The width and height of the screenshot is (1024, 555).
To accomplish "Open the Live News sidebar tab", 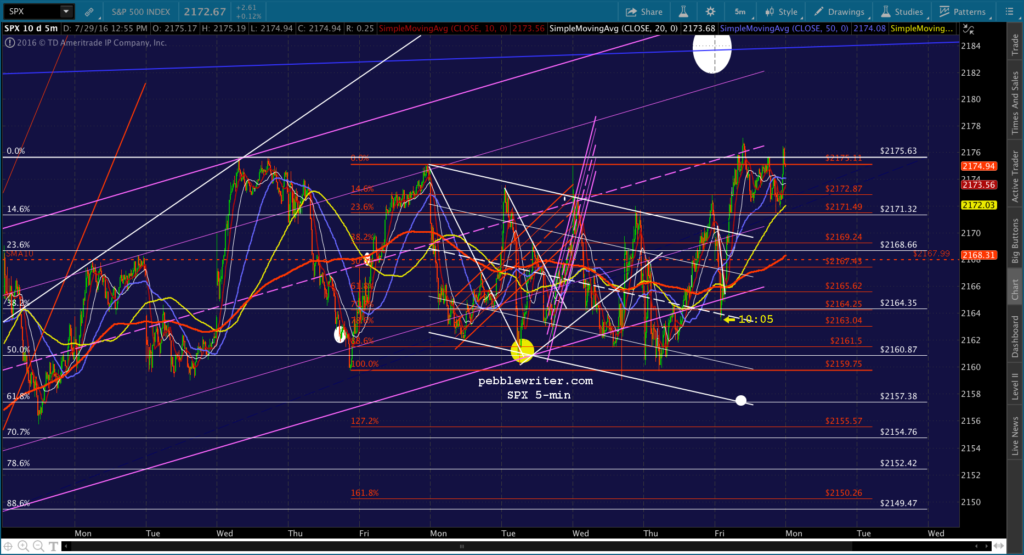I will click(1015, 436).
